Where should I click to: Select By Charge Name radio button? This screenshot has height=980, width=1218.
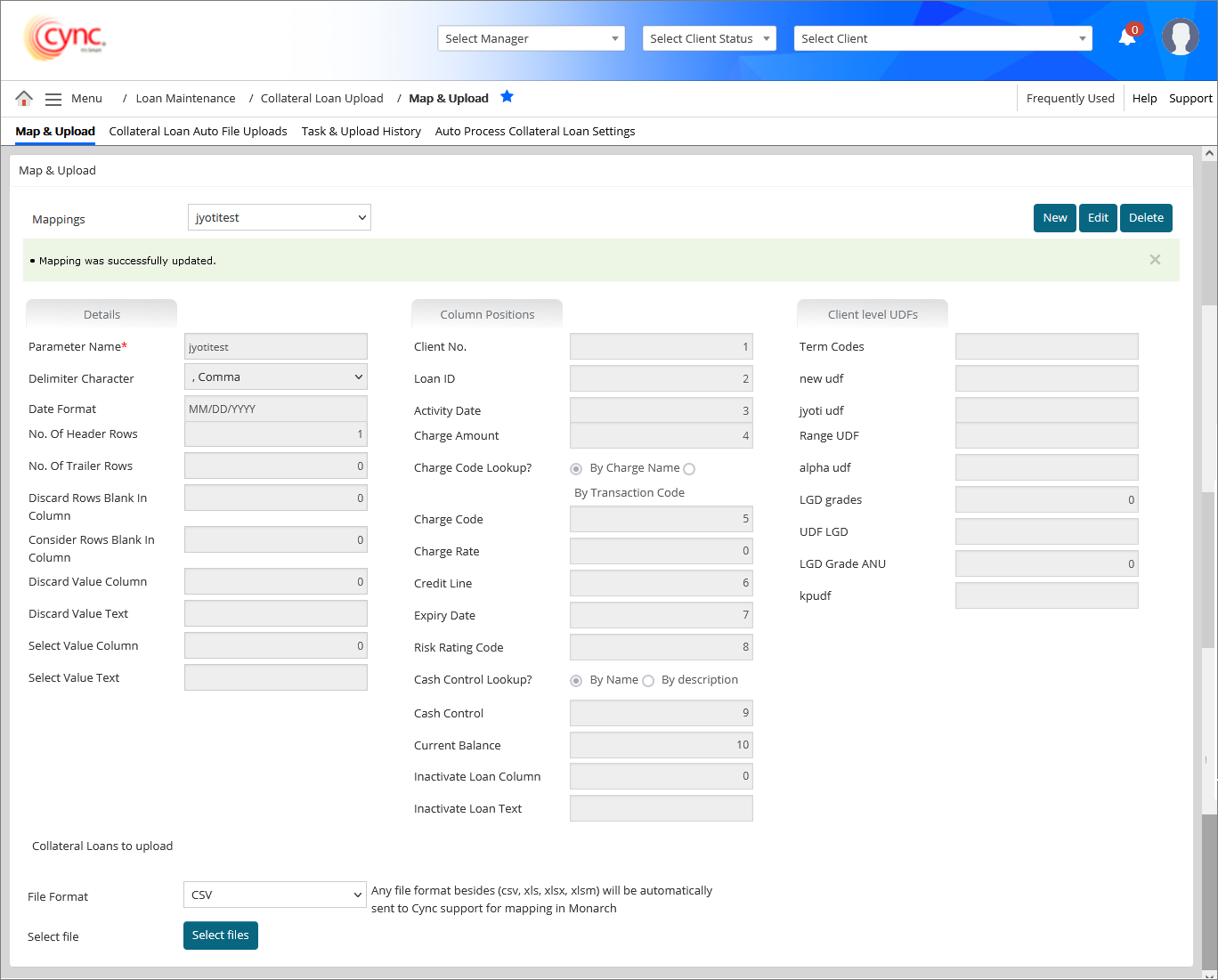tap(576, 469)
